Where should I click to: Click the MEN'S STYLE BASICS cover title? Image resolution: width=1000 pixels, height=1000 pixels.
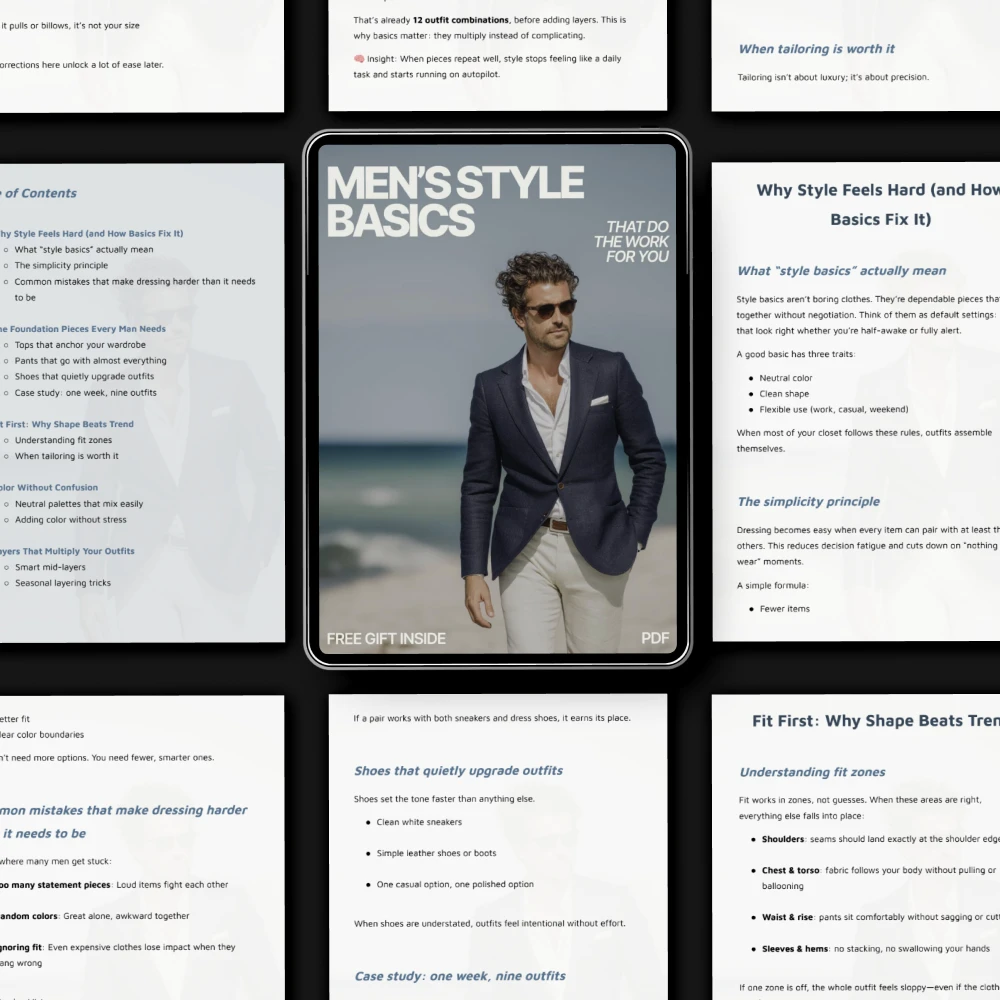point(455,202)
